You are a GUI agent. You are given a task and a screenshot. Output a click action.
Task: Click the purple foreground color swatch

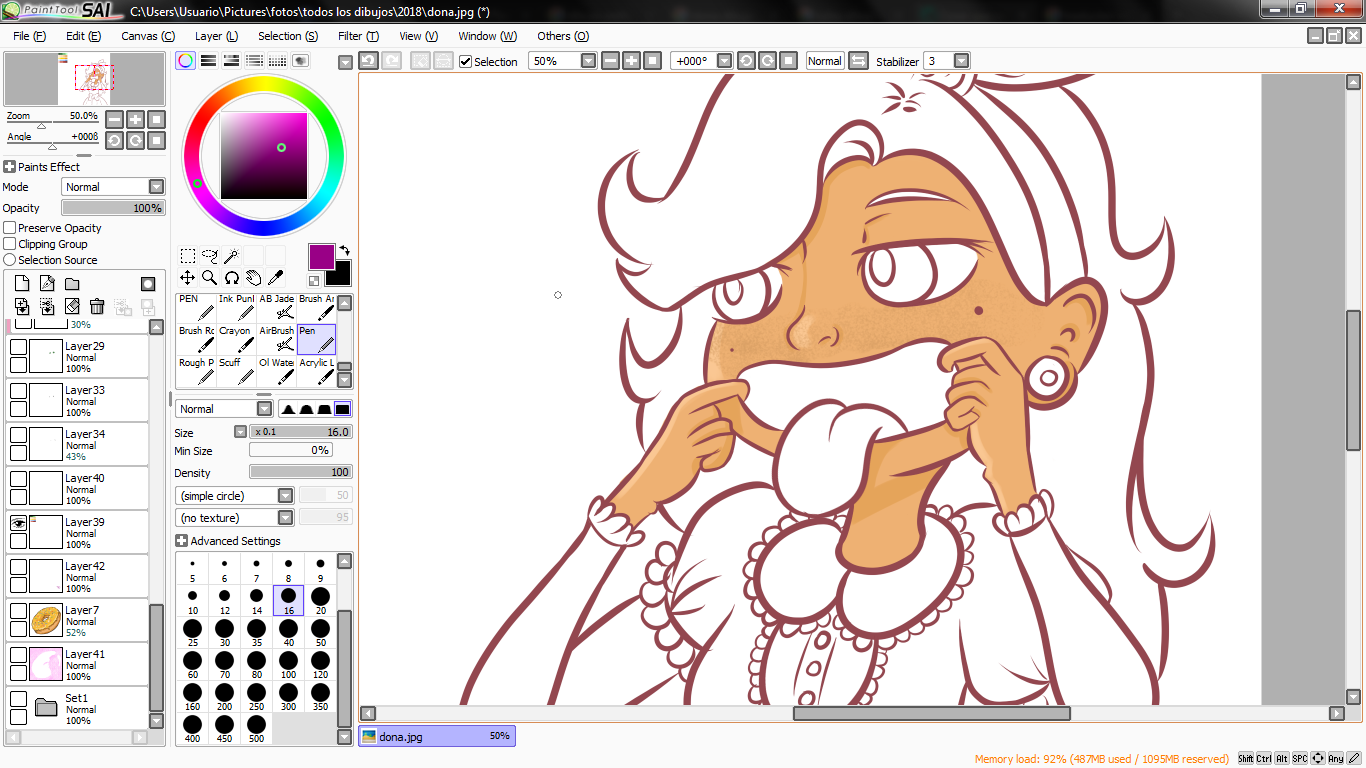point(321,256)
